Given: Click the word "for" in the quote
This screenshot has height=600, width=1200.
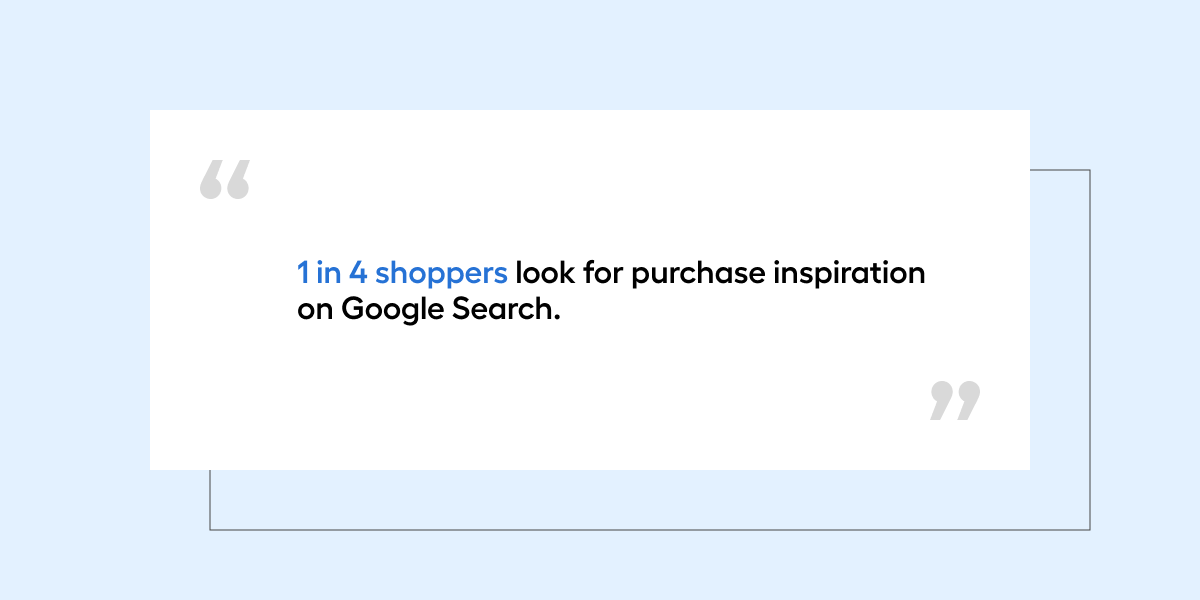Looking at the screenshot, I should point(603,273).
